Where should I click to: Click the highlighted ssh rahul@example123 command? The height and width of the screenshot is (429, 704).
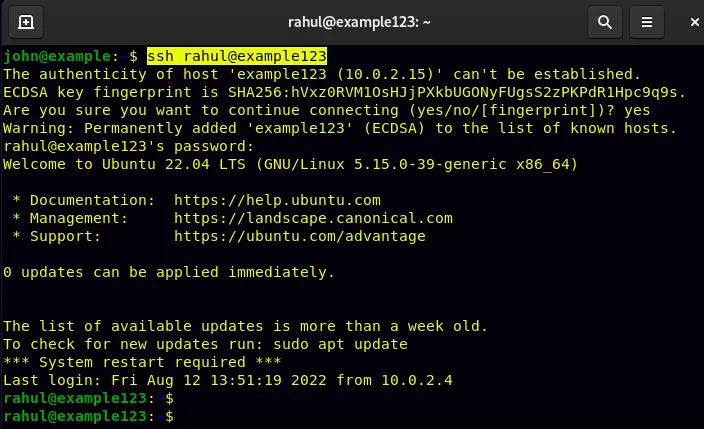tap(237, 56)
